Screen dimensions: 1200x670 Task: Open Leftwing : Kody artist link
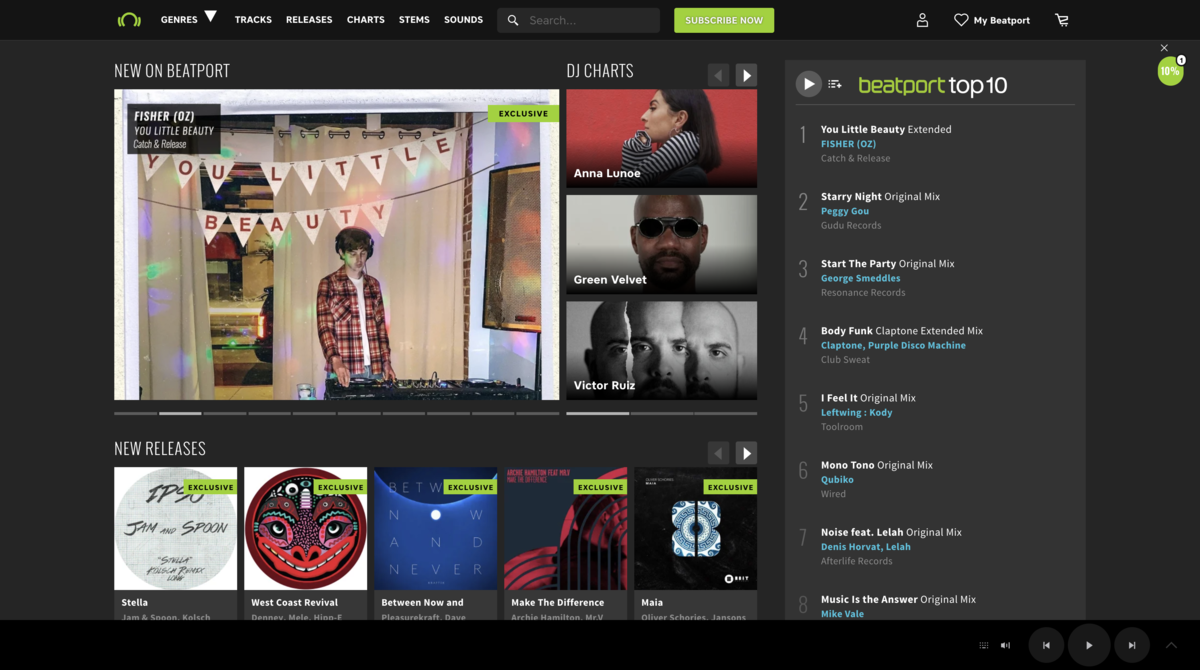[857, 412]
